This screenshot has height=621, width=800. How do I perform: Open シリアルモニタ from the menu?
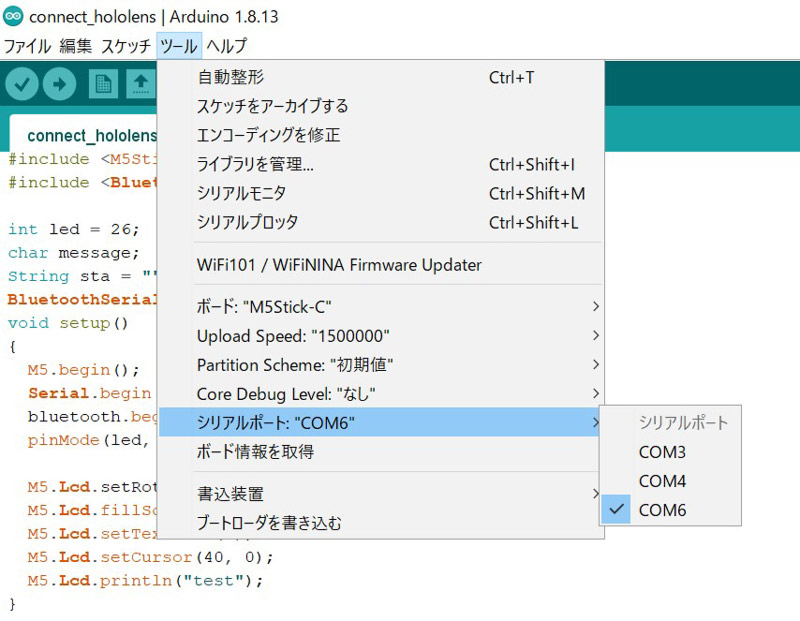click(380, 193)
